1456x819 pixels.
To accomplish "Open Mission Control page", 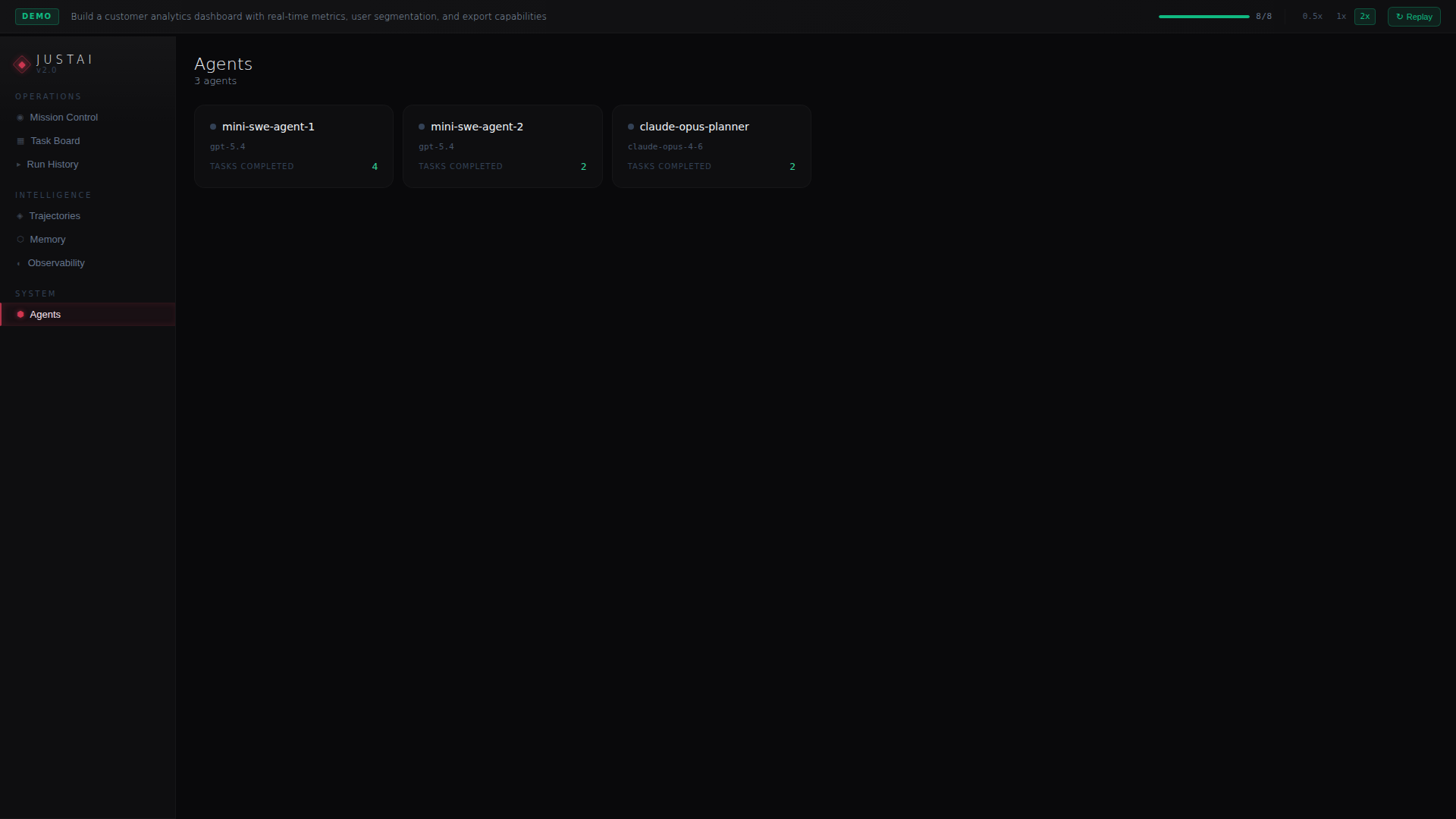I will [88, 118].
